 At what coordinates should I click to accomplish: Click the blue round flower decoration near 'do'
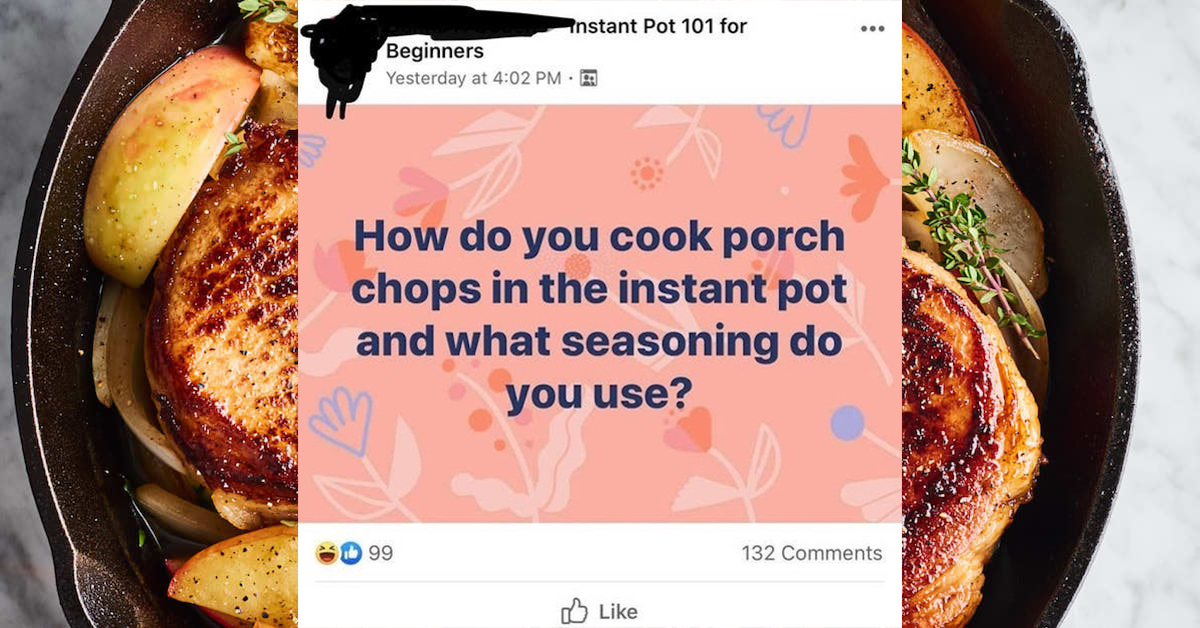(x=847, y=423)
